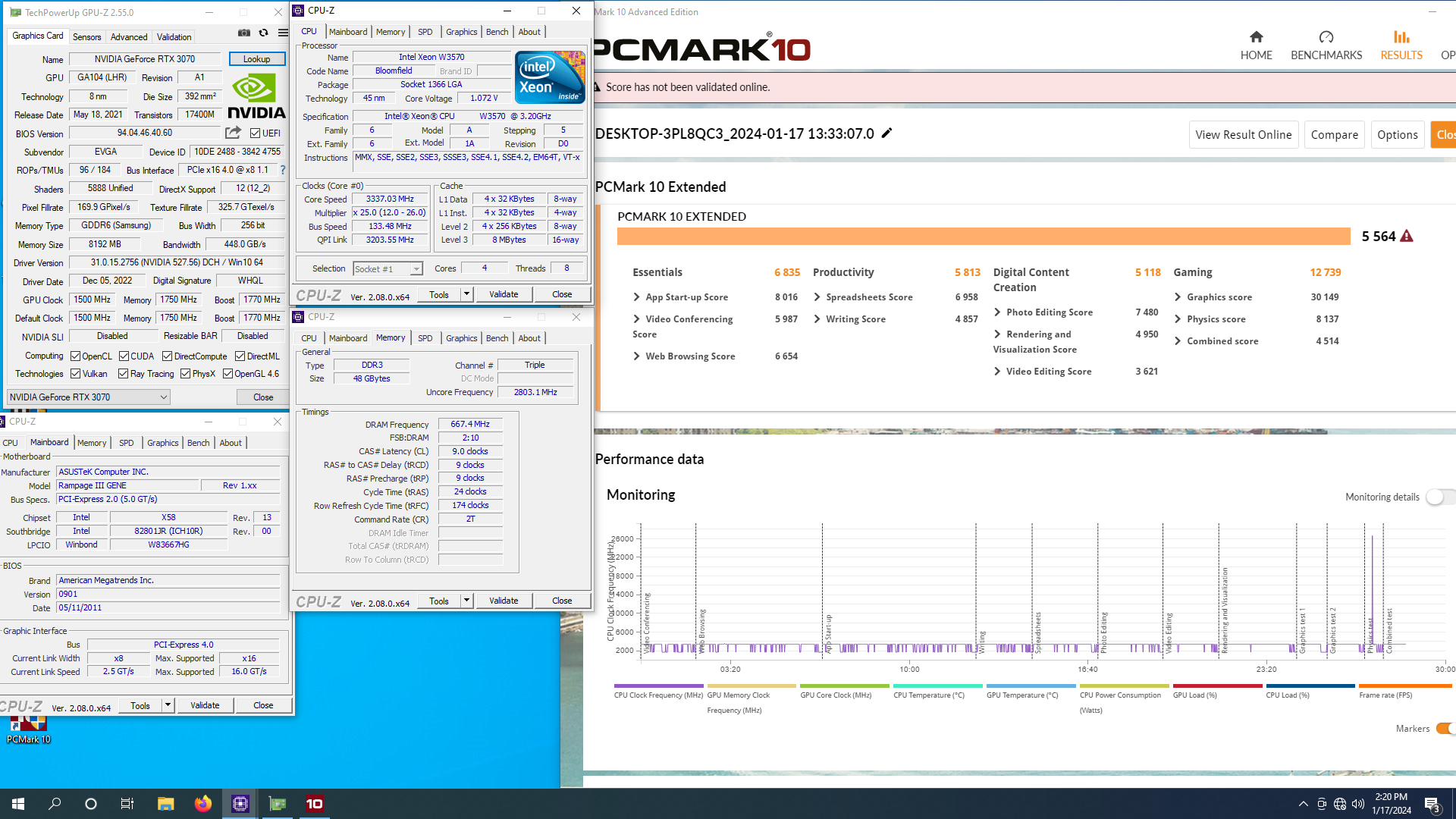This screenshot has height=819, width=1456.
Task: Open File Explorer from taskbar
Action: pyautogui.click(x=166, y=804)
